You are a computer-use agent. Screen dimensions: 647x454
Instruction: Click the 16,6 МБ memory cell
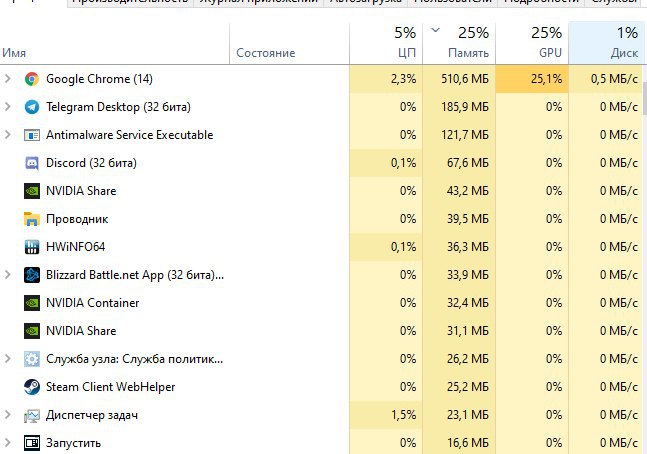(x=459, y=442)
